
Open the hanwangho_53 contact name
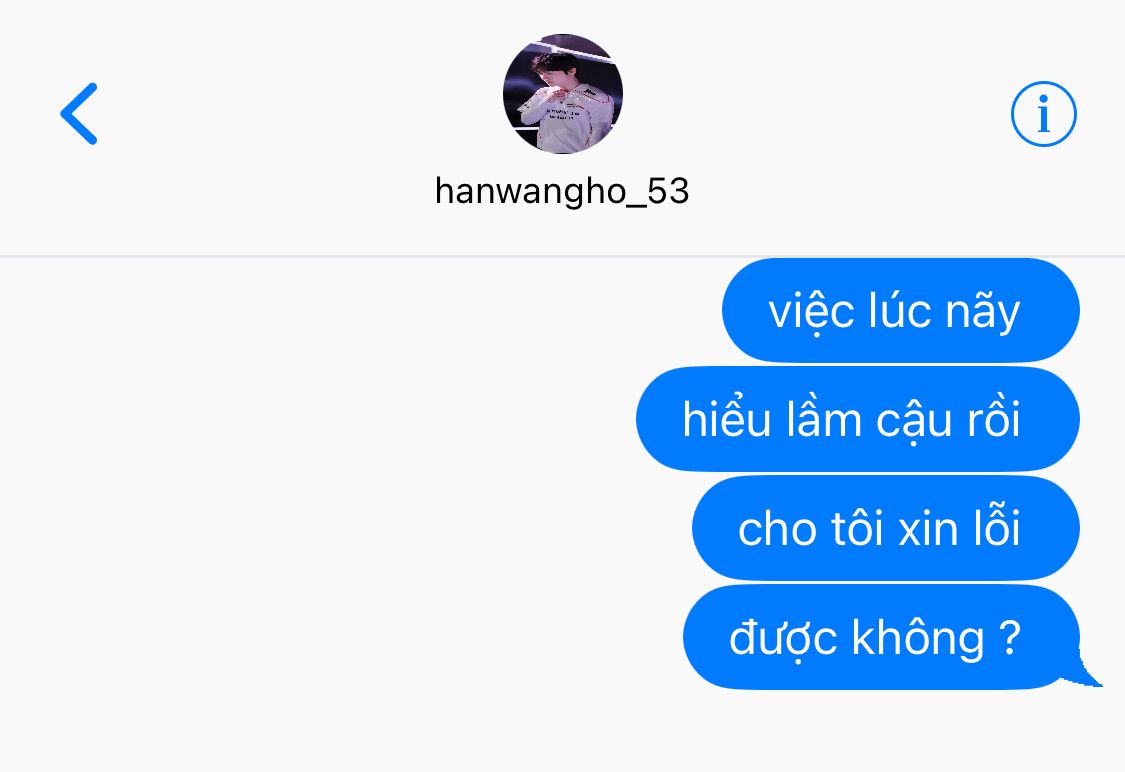tap(562, 192)
